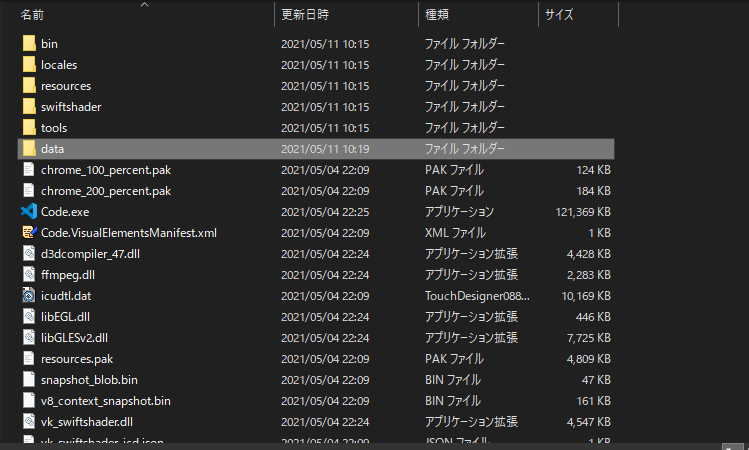The height and width of the screenshot is (450, 749).
Task: Click the libGLESv2.dll file icon
Action: point(29,338)
